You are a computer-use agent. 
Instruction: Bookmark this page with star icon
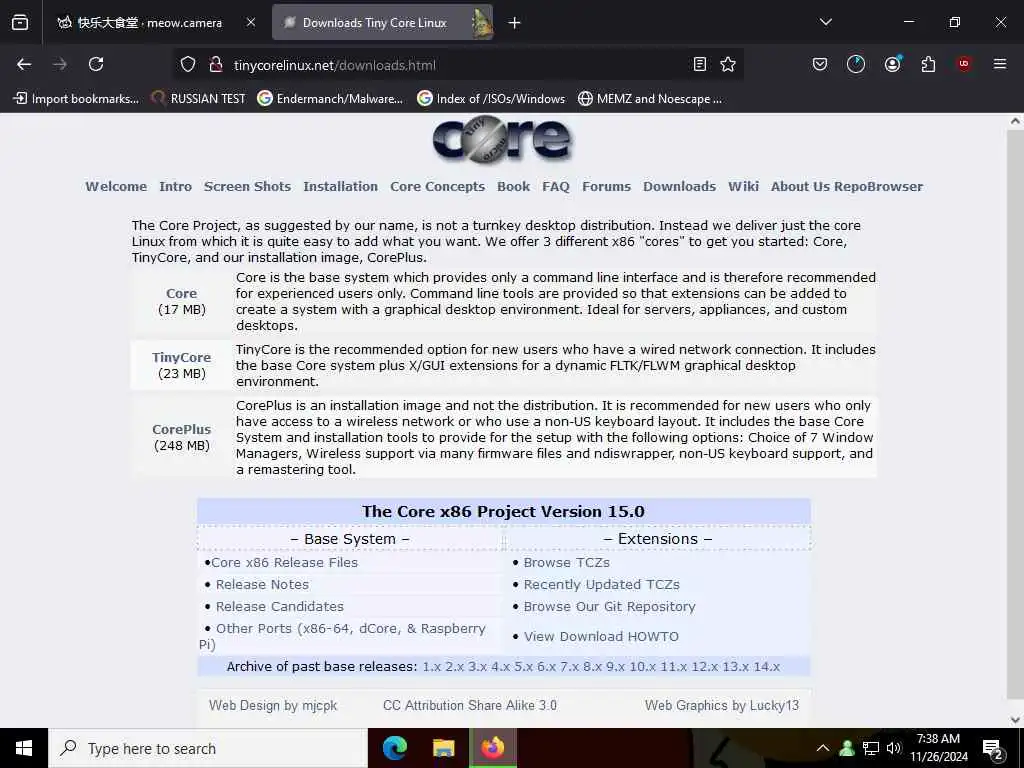[728, 64]
